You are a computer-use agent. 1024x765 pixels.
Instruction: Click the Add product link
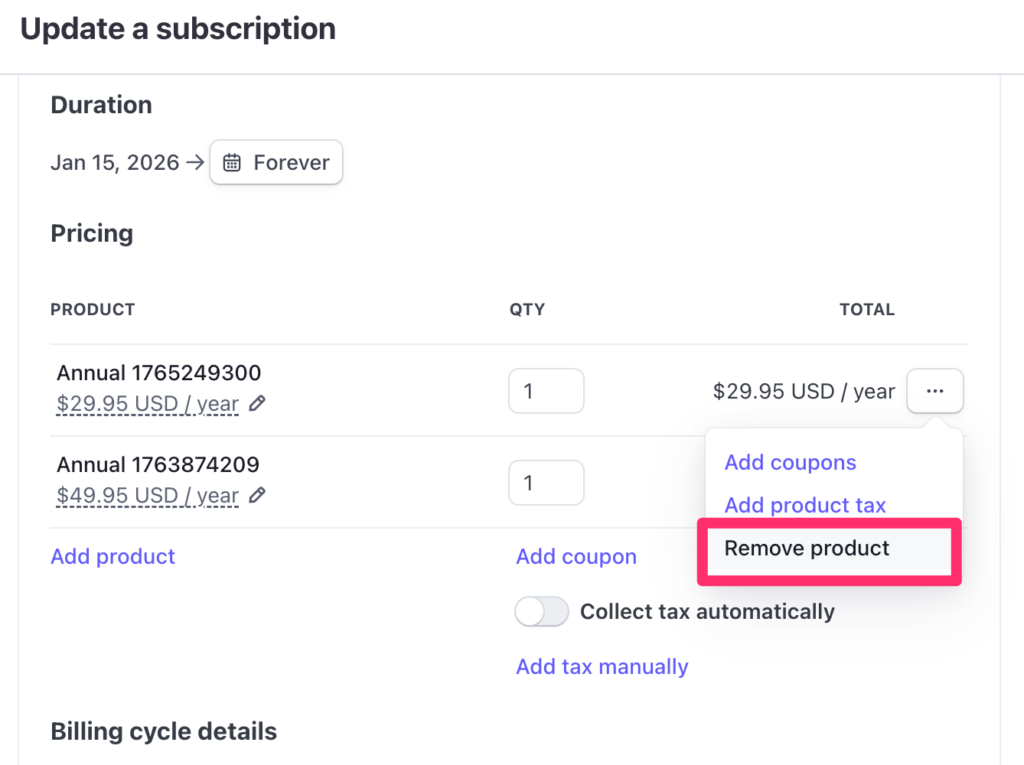coord(113,557)
